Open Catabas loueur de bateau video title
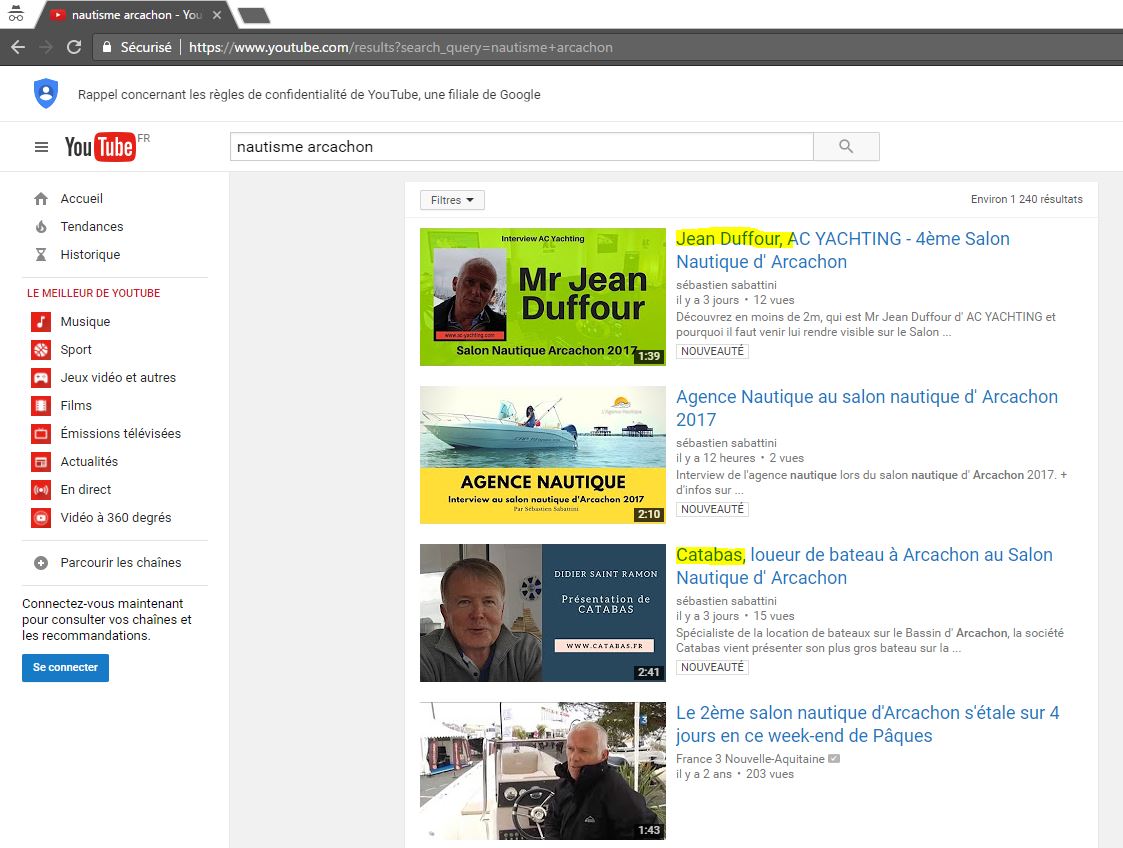 coord(864,566)
